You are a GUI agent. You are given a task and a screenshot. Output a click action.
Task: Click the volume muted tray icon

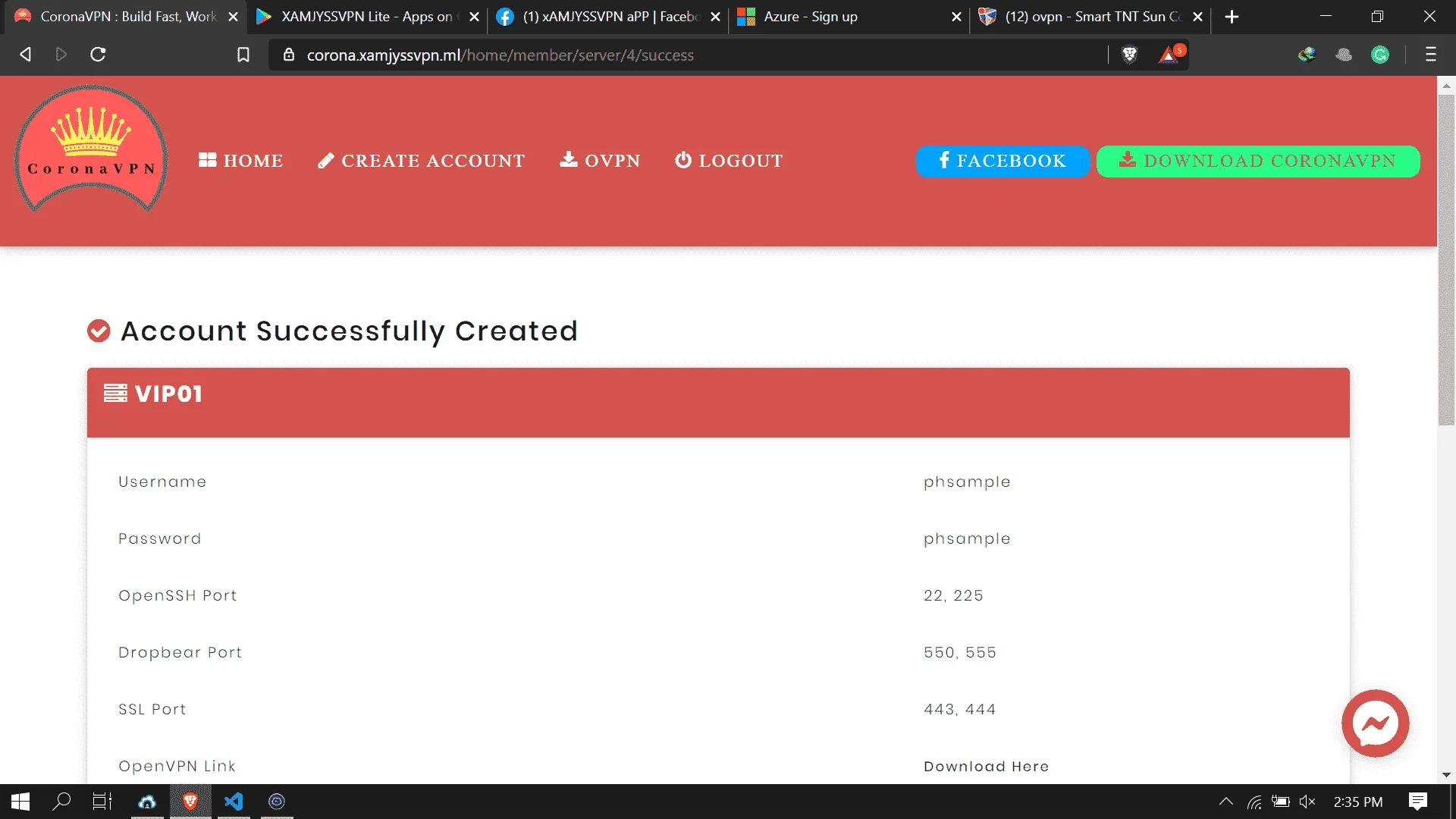[x=1307, y=802]
